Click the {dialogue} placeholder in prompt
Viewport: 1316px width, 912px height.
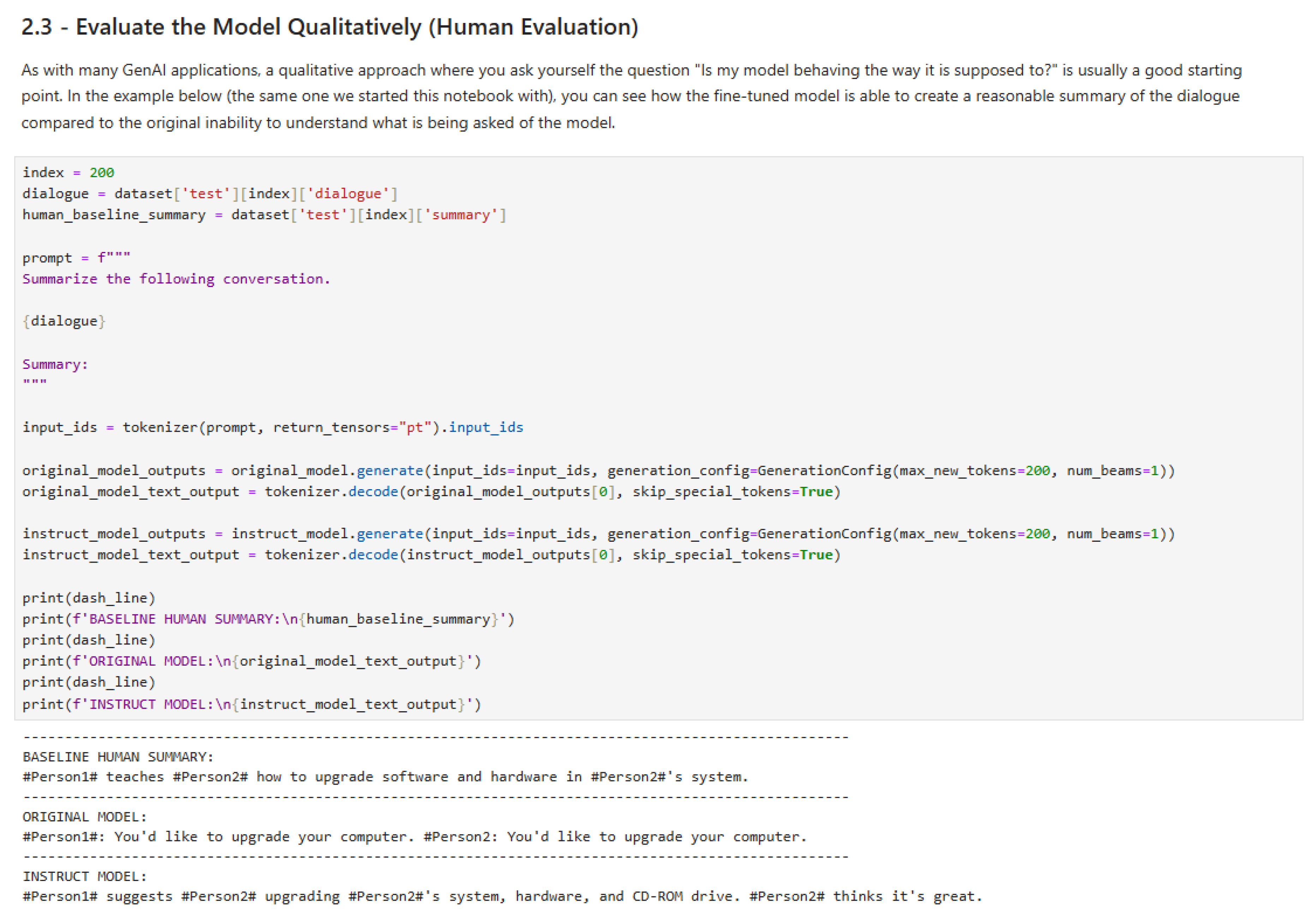[x=64, y=321]
